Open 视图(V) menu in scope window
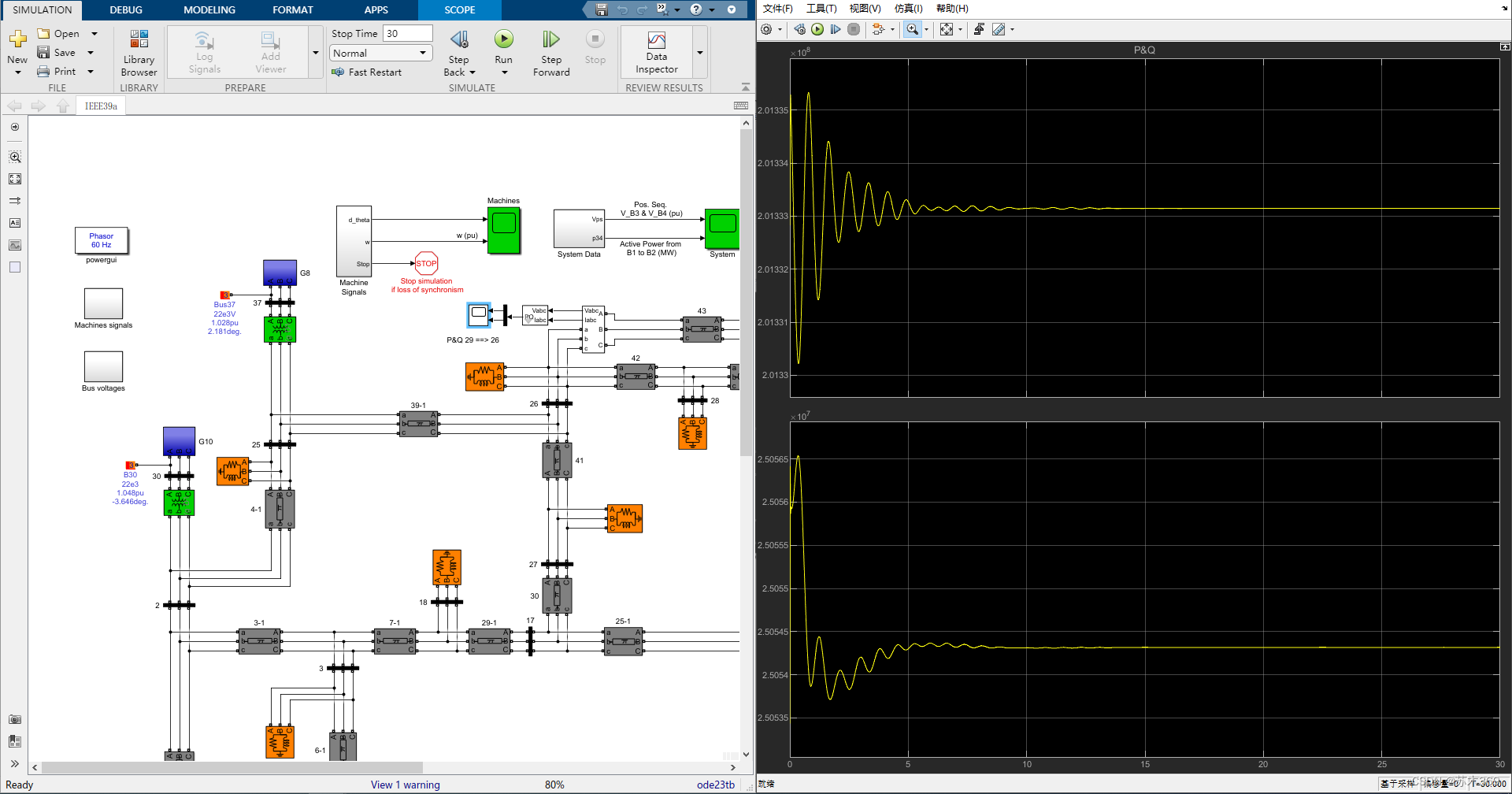 (x=865, y=9)
